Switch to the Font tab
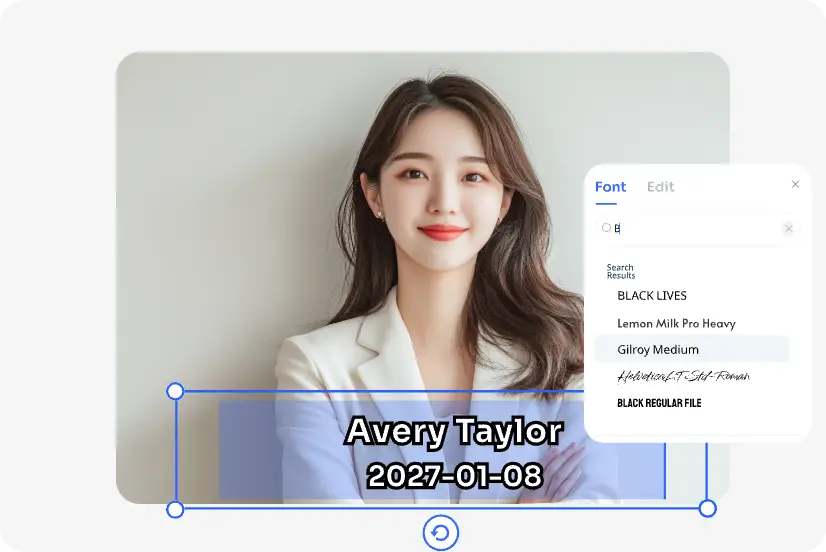 point(611,187)
